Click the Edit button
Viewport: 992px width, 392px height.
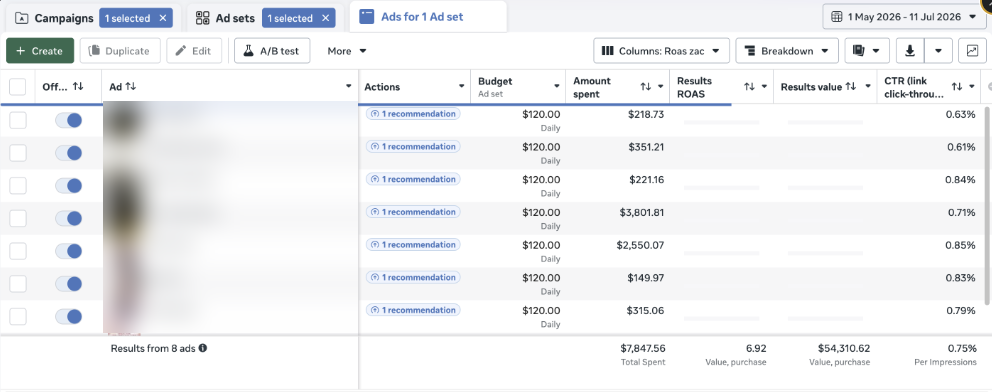tap(194, 51)
